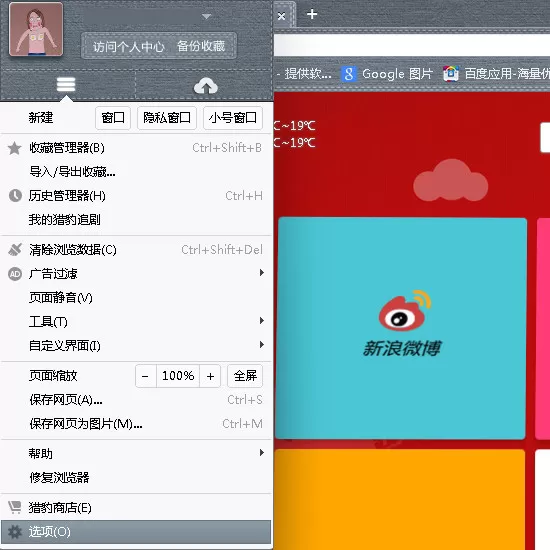The width and height of the screenshot is (550, 550).
Task: Open the 提供软... bookmark
Action: 303,74
